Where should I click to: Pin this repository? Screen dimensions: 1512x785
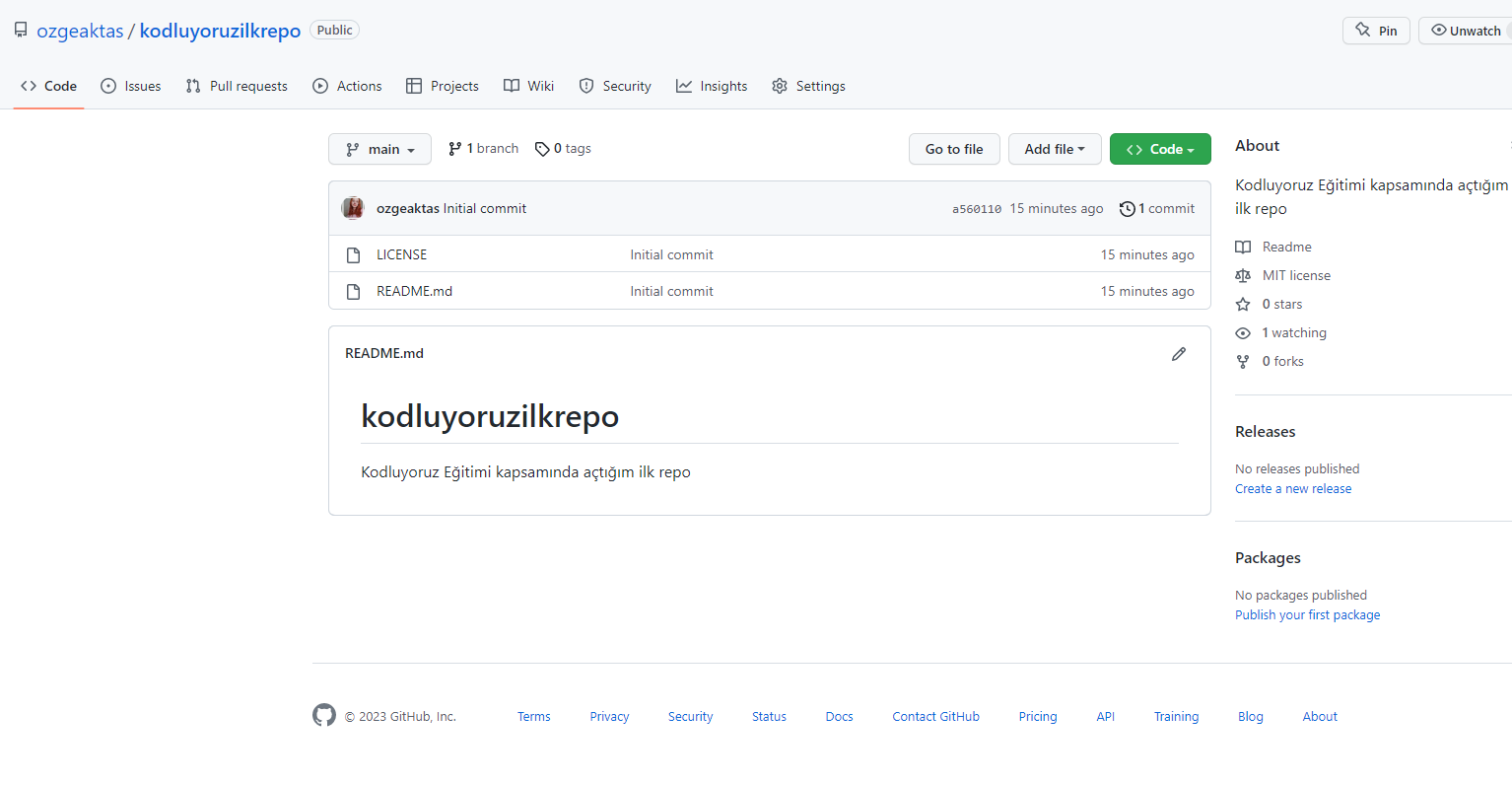click(x=1376, y=30)
